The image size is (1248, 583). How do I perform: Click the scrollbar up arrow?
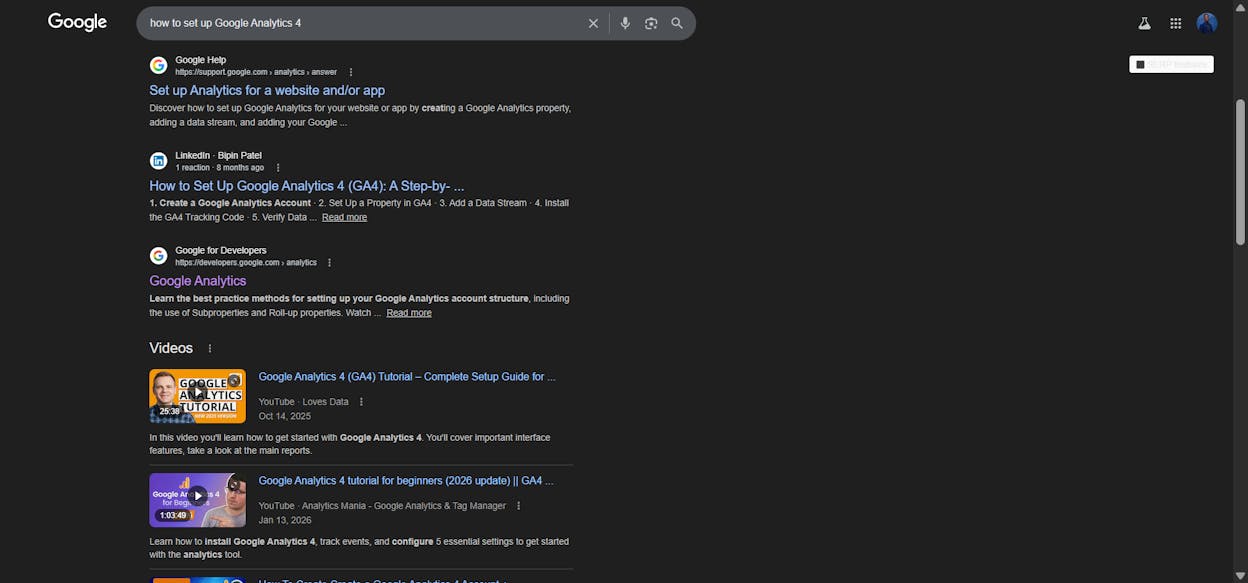1241,6
